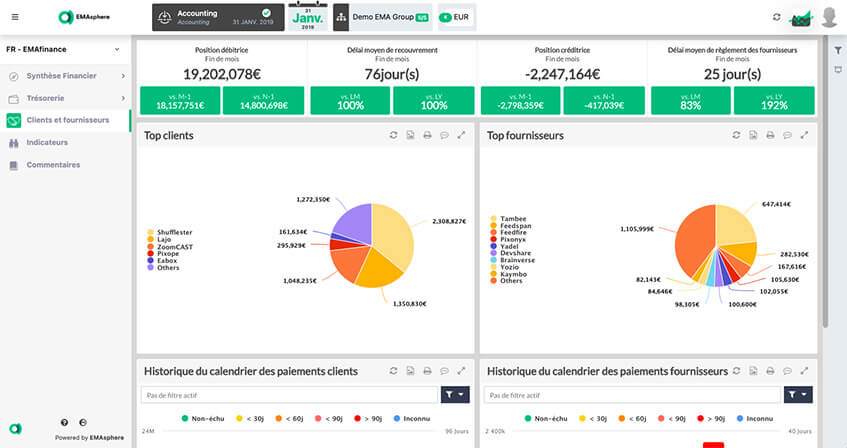847x448 pixels.
Task: Export the Top fournisseurs chart file
Action: point(753,136)
